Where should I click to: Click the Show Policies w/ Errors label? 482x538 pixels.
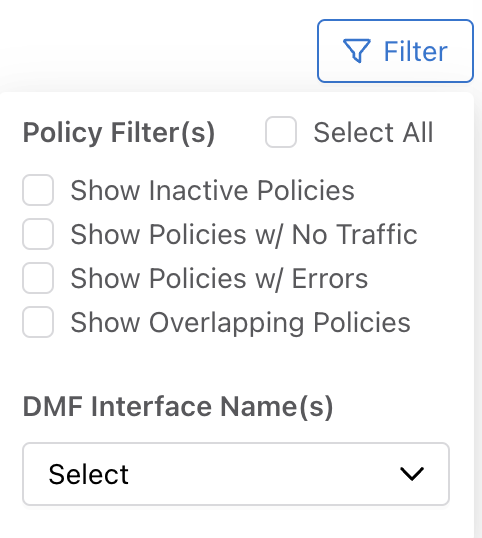point(219,278)
